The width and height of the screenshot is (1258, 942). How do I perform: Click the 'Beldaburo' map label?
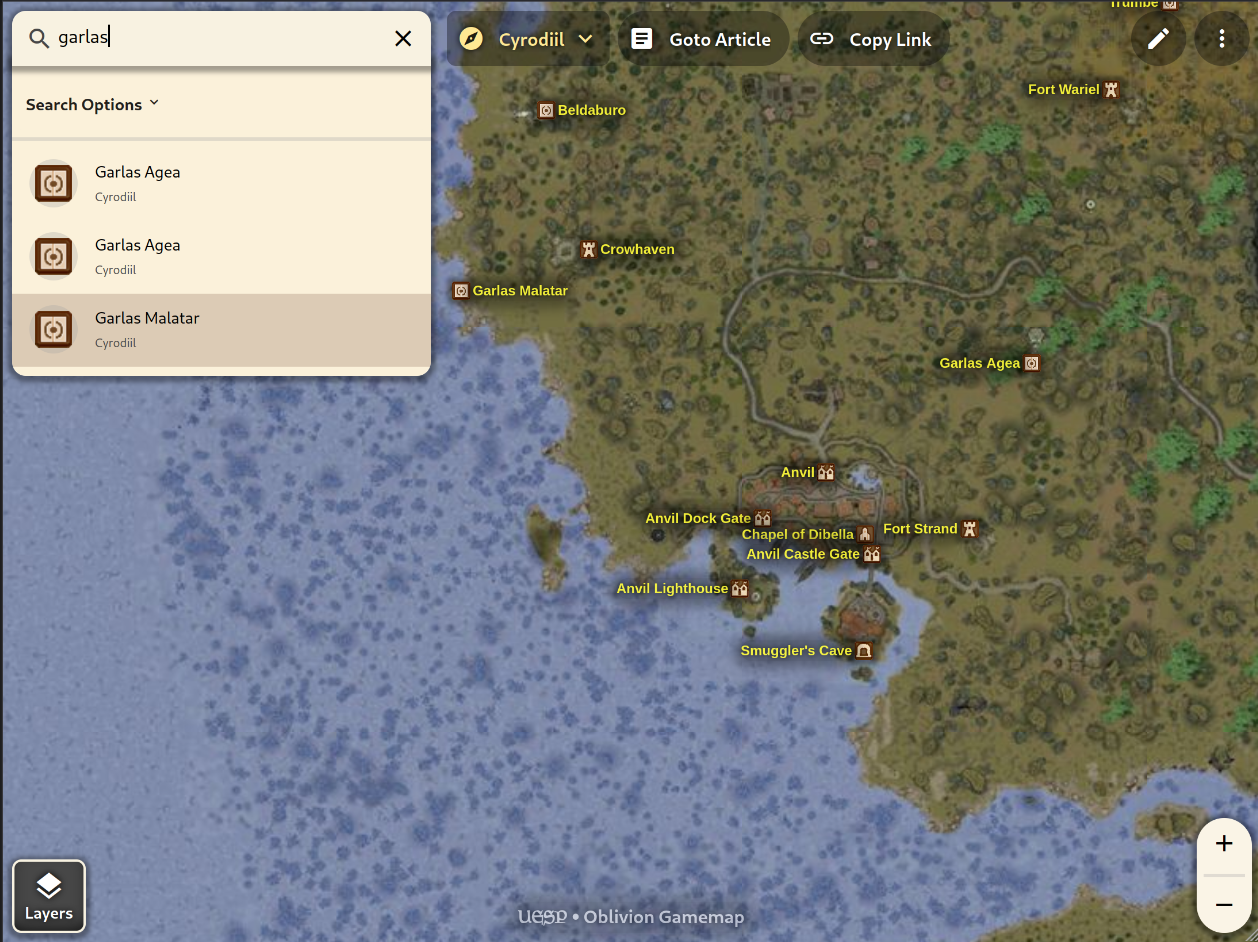click(592, 110)
